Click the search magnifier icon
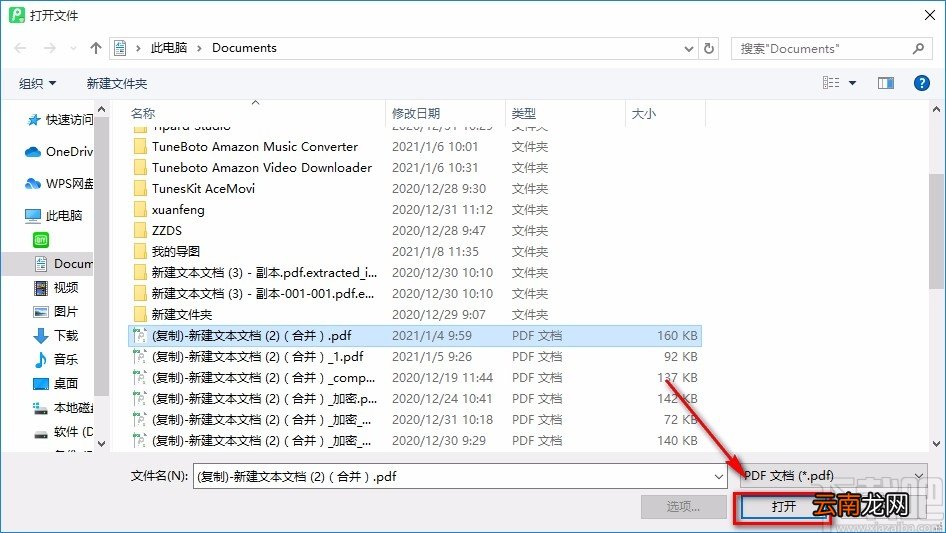This screenshot has height=533, width=946. click(x=918, y=48)
